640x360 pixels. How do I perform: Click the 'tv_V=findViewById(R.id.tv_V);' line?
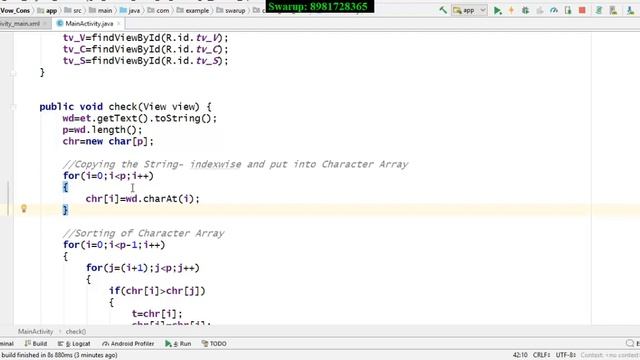(146, 38)
